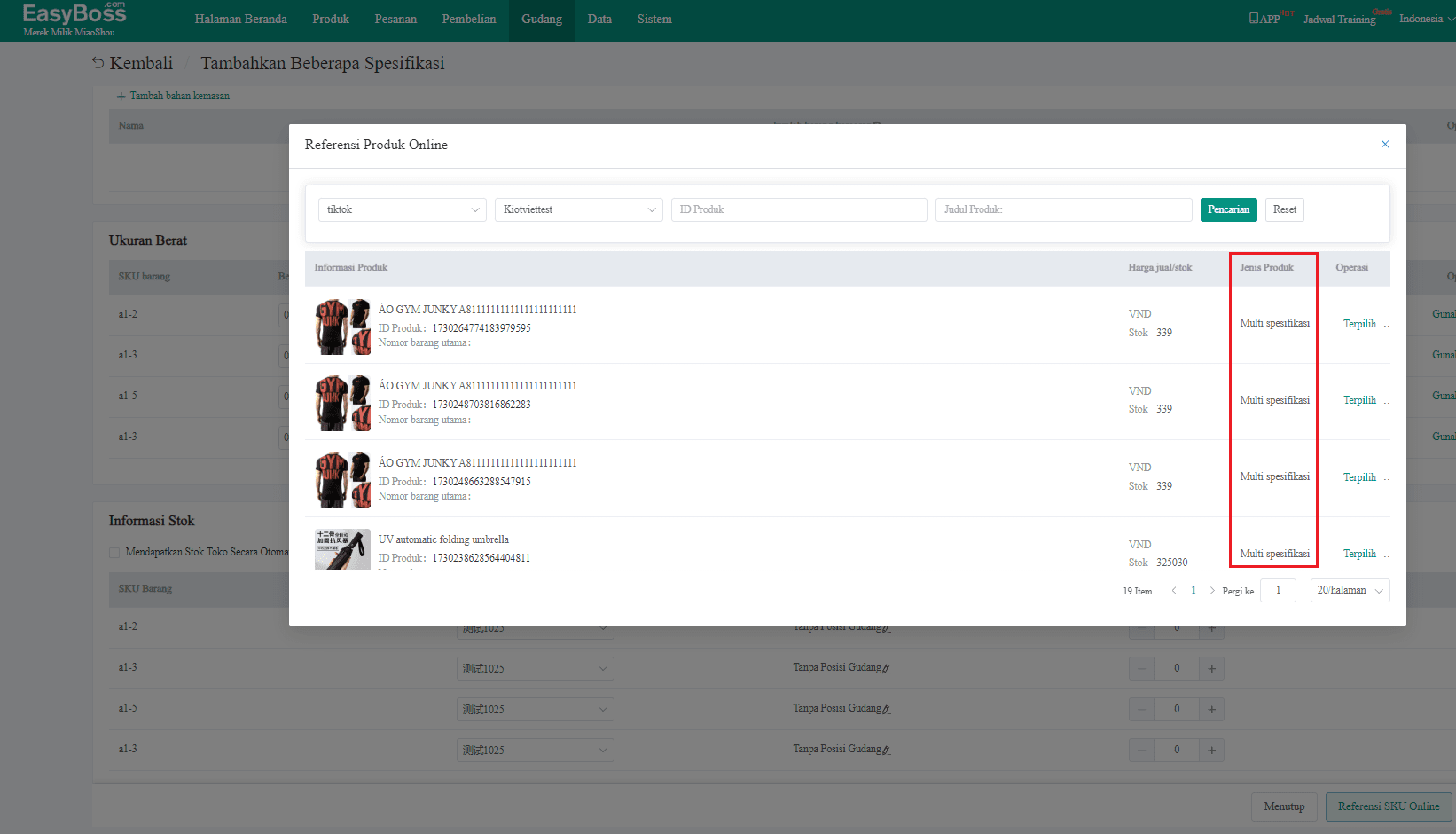Click thumbnail of product 1730248703816862283
1456x834 pixels.
coord(342,403)
